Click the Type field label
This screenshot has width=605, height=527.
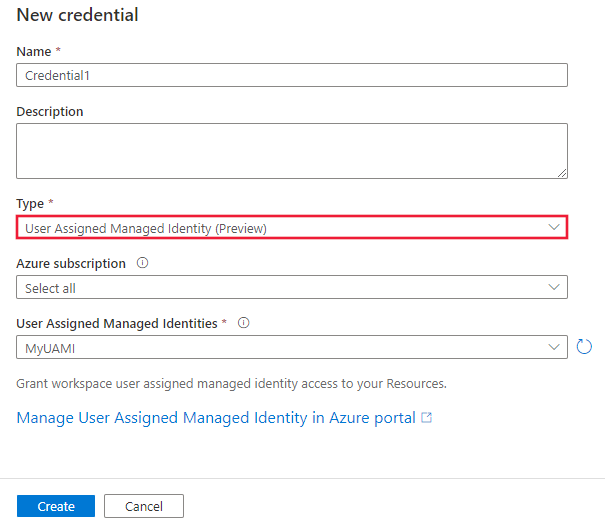point(31,203)
